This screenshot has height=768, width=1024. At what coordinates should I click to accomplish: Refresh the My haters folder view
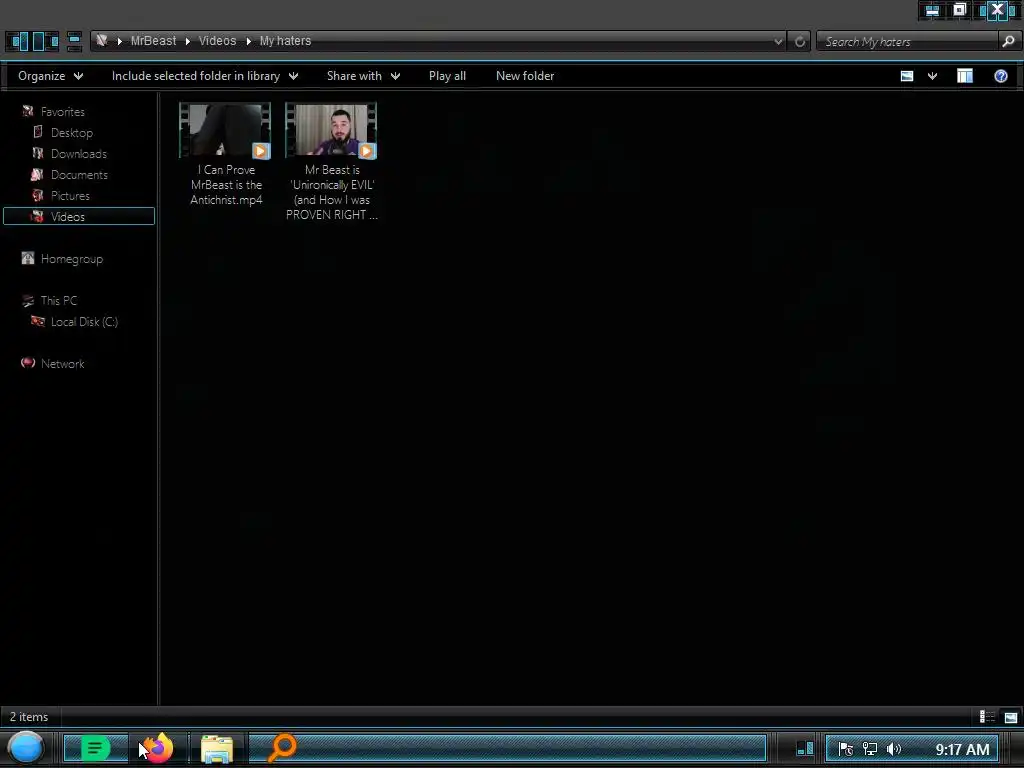tap(799, 42)
